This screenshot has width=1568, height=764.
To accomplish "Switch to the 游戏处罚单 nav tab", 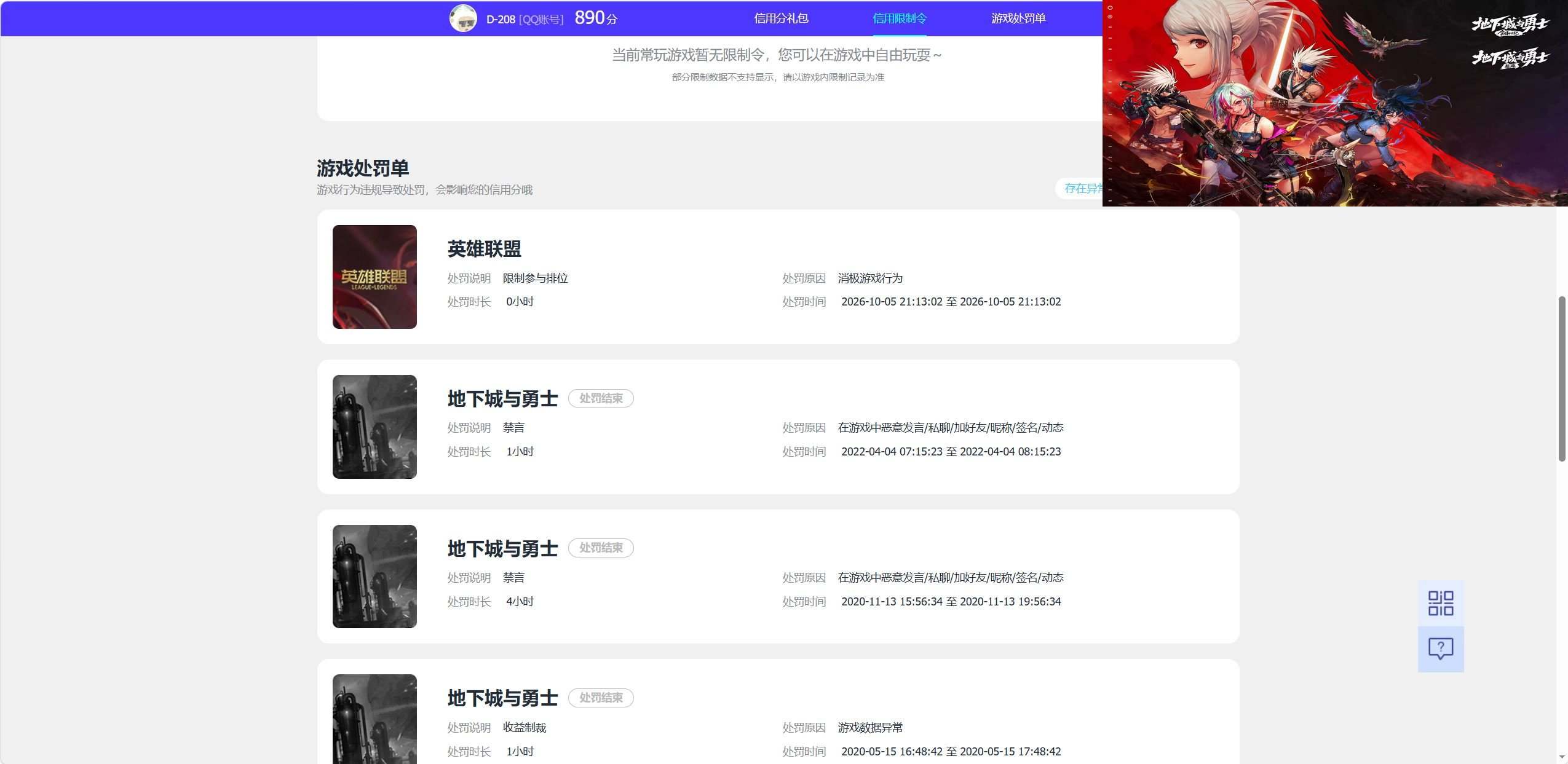I will tap(1018, 18).
